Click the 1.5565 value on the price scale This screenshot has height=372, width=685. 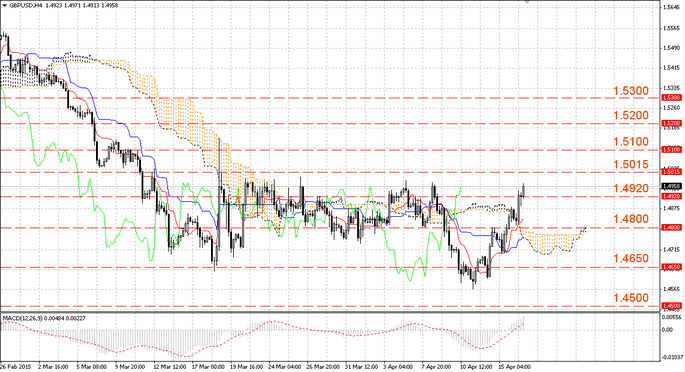pos(672,28)
